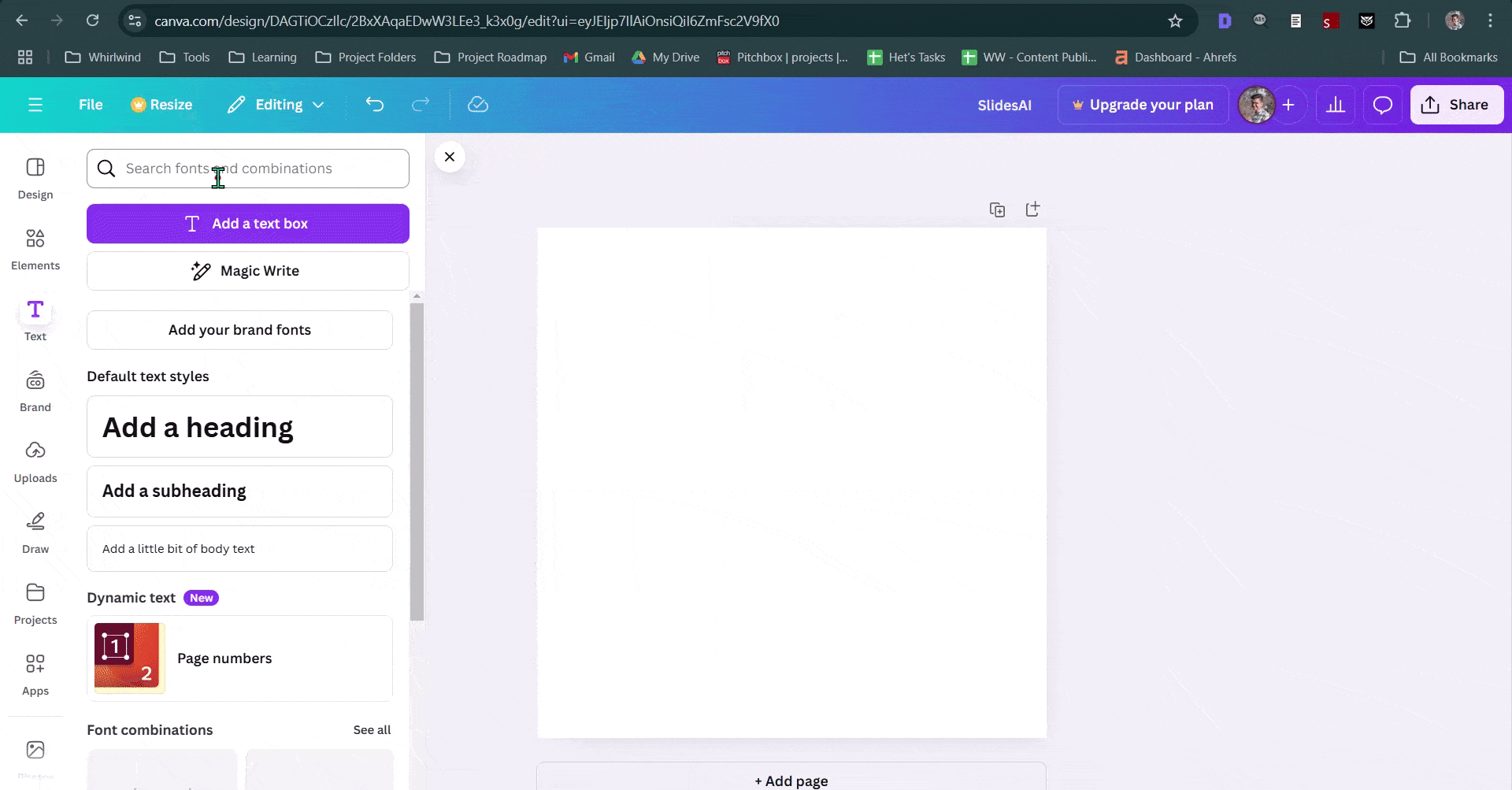This screenshot has height=790, width=1512.
Task: Open the main hamburger menu
Action: pyautogui.click(x=35, y=104)
